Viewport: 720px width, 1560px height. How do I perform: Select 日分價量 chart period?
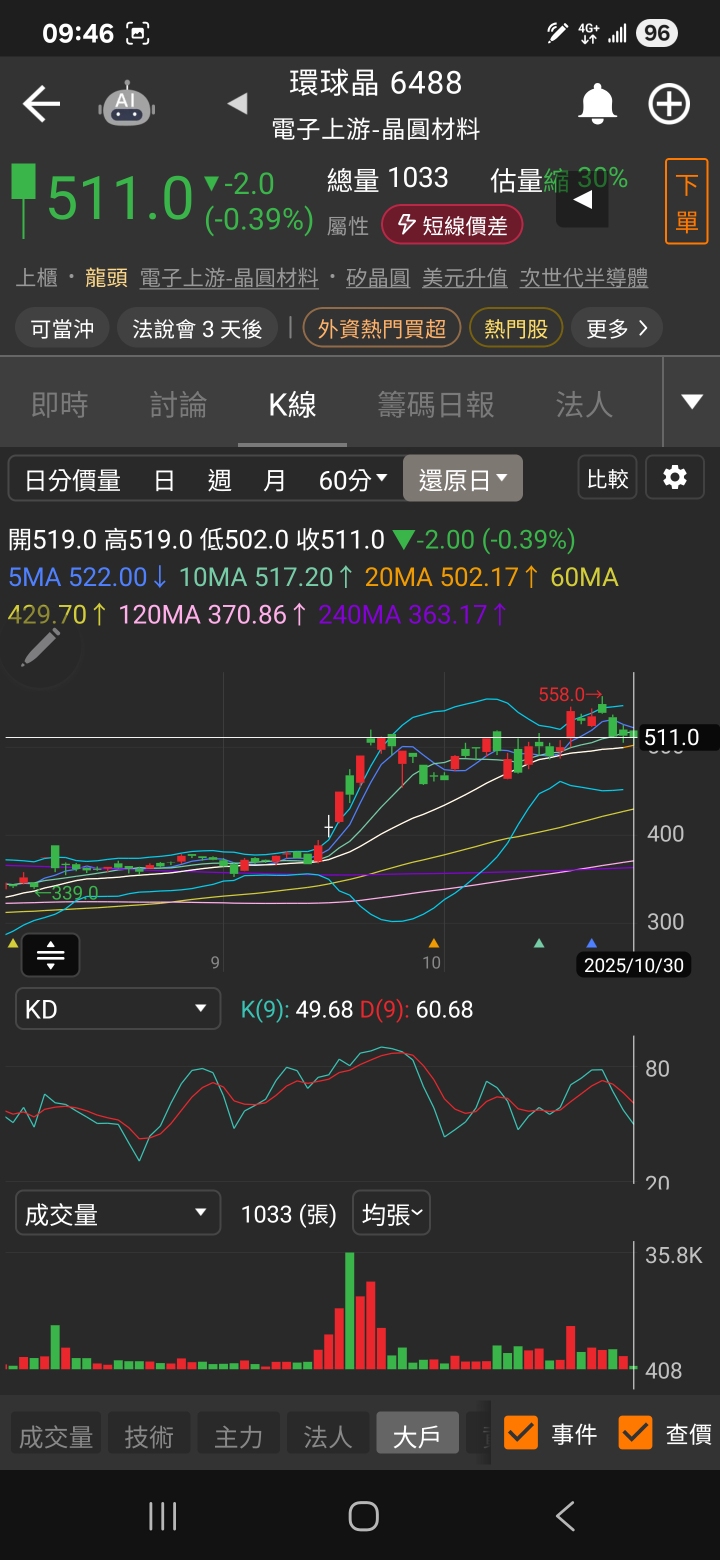pyautogui.click(x=72, y=480)
